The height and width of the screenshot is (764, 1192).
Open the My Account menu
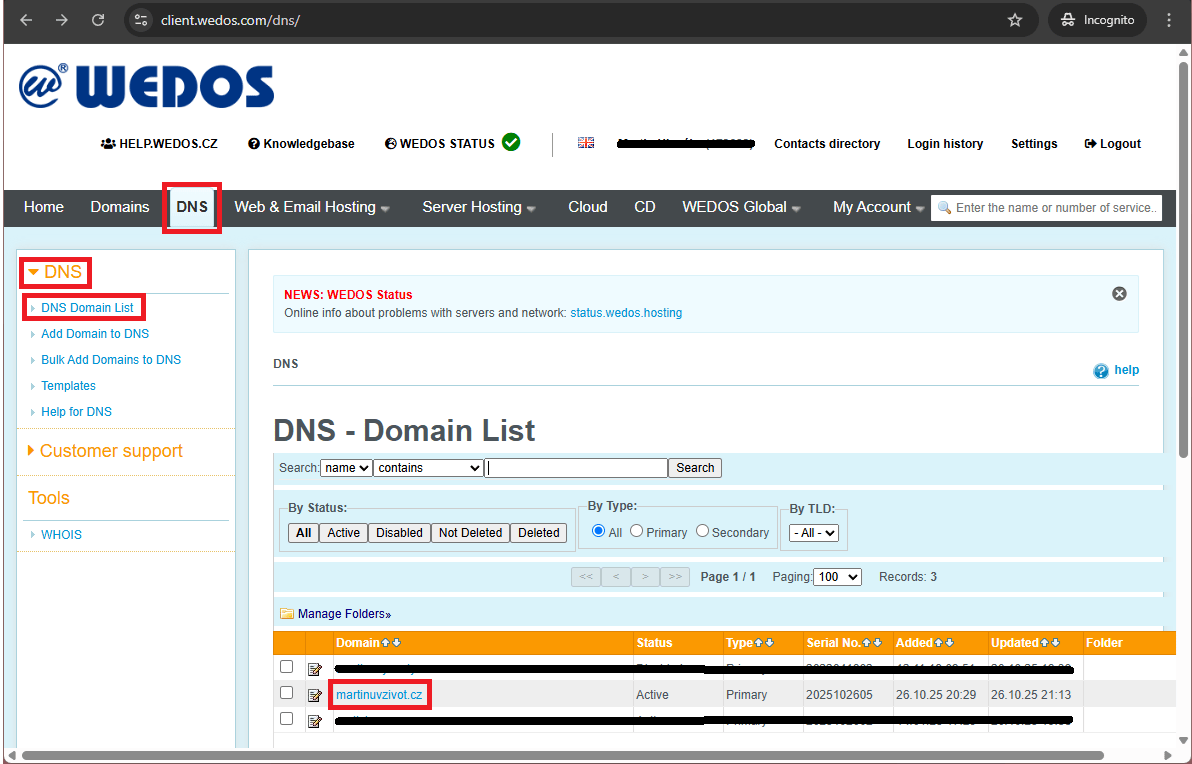point(871,207)
